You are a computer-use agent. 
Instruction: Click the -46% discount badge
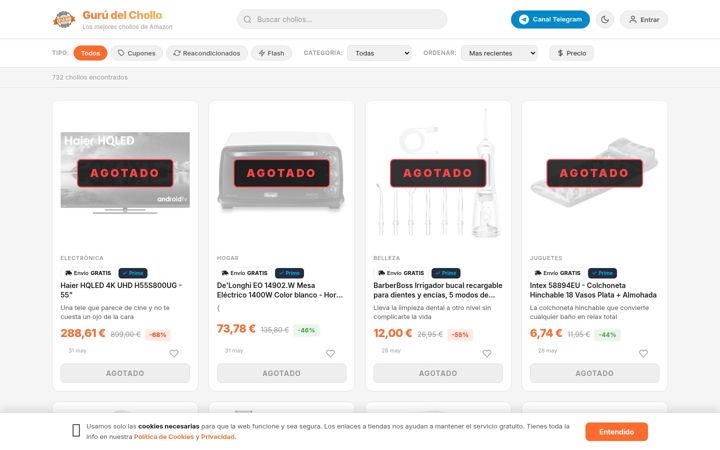pyautogui.click(x=306, y=330)
